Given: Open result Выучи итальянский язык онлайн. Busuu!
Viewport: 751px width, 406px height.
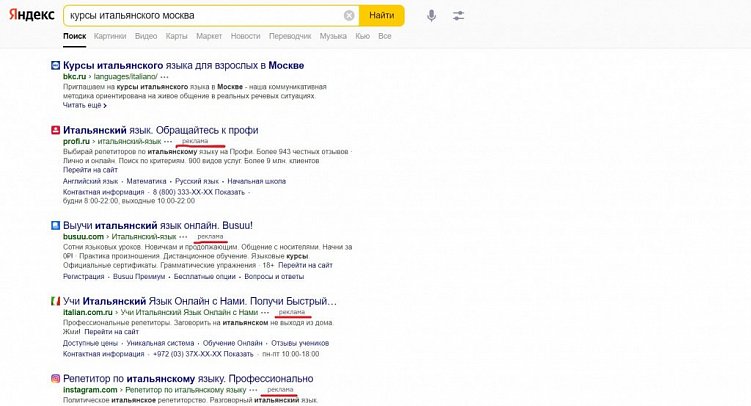Looking at the screenshot, I should 158,225.
